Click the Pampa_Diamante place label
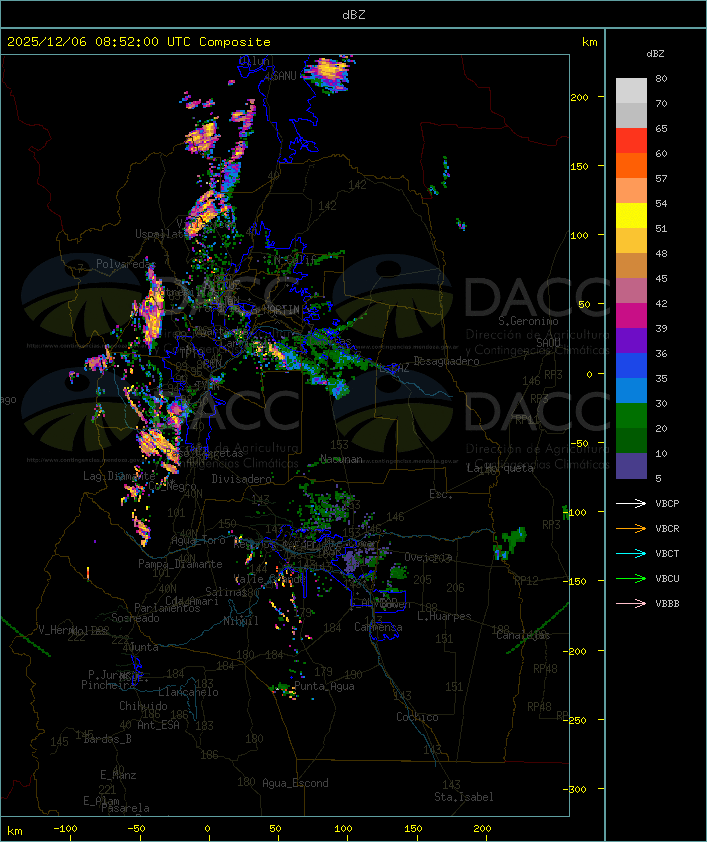 pos(180,564)
